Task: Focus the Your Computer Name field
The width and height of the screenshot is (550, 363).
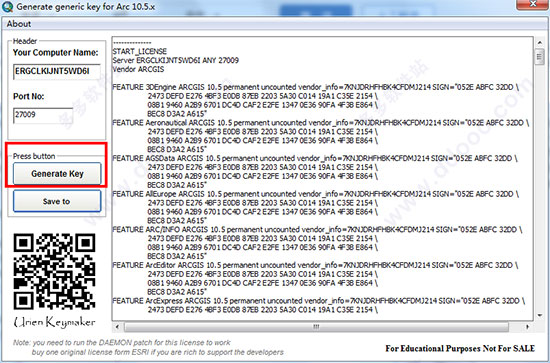Action: coord(57,72)
